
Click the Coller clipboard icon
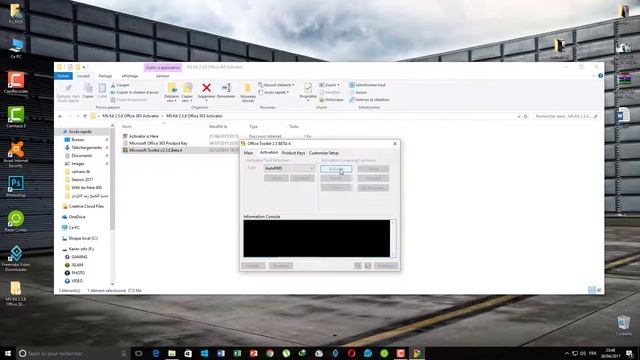tap(102, 88)
